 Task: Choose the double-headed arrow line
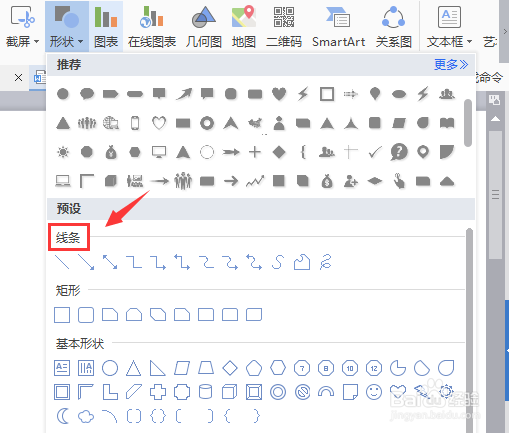(110, 262)
